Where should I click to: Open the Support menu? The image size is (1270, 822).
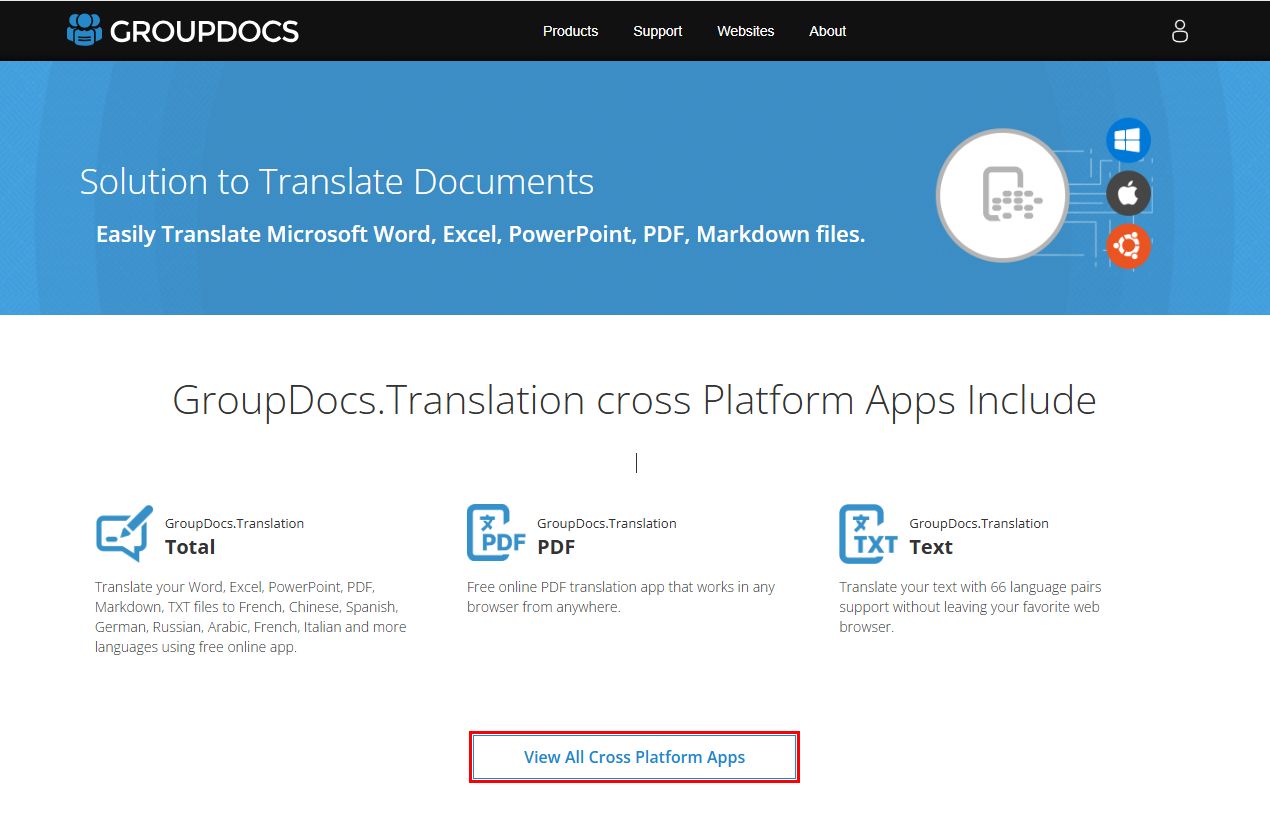[657, 31]
